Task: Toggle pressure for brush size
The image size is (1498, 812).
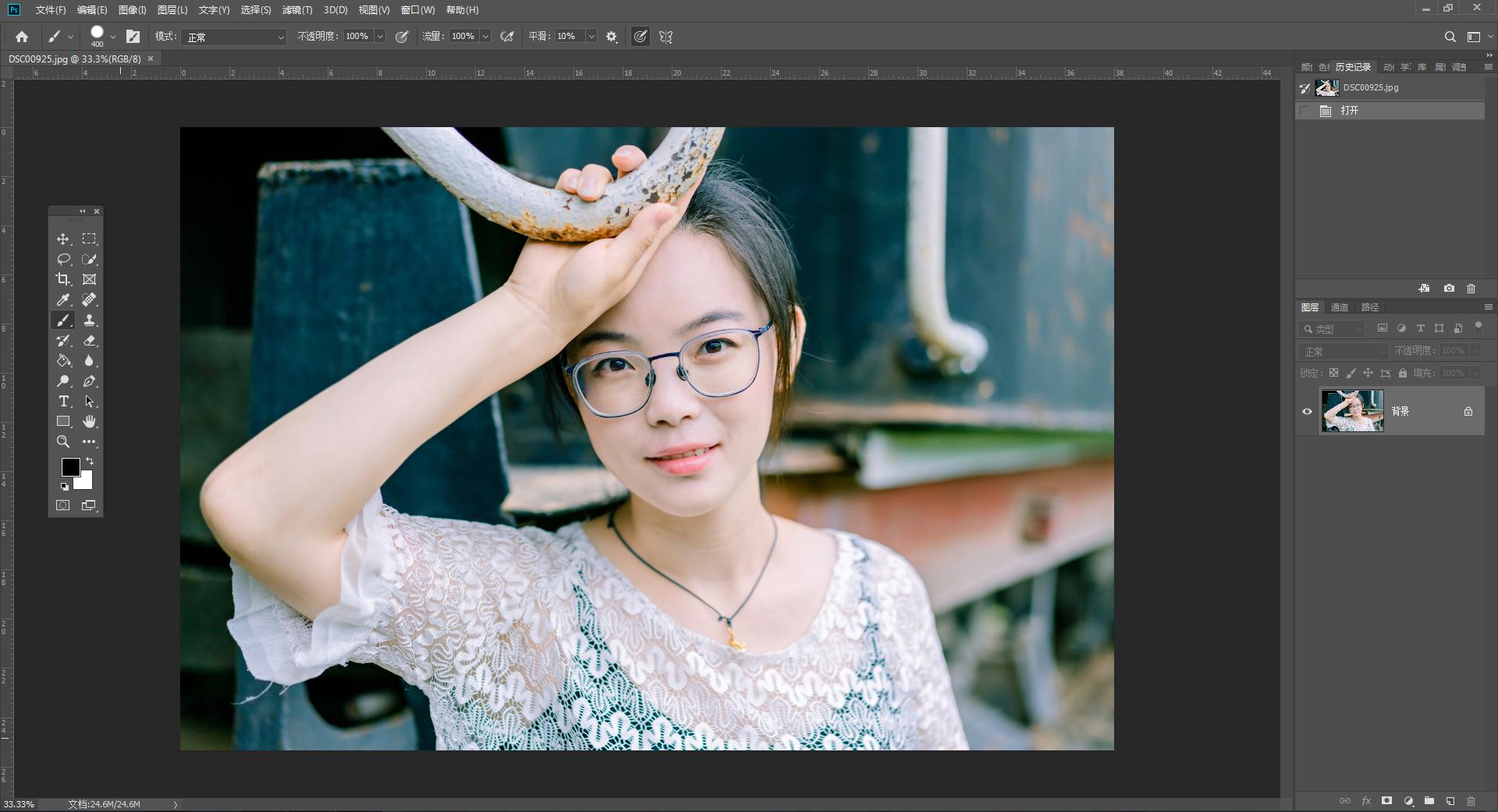Action: (640, 37)
